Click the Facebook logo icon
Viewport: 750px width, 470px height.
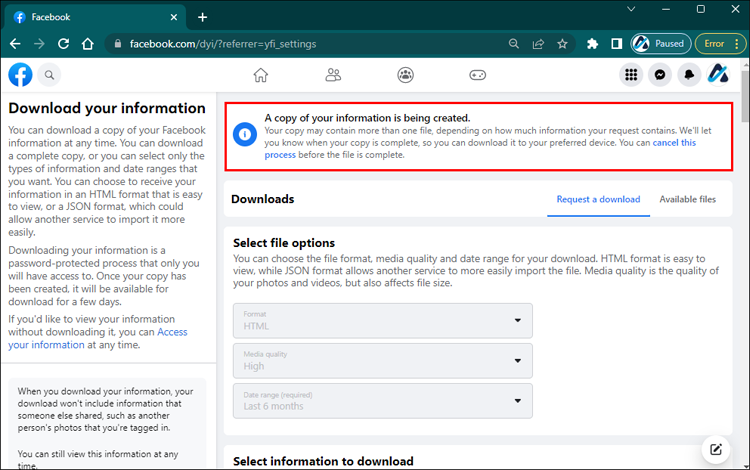[20, 75]
